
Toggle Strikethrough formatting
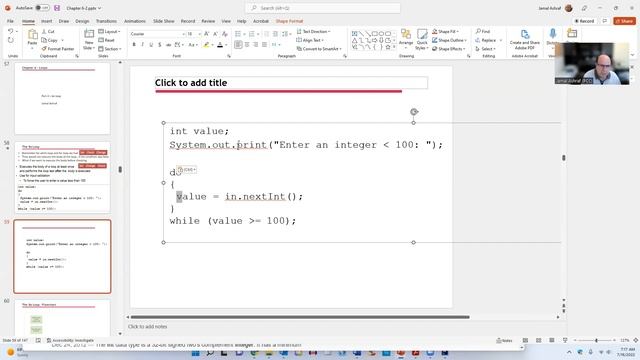click(168, 44)
